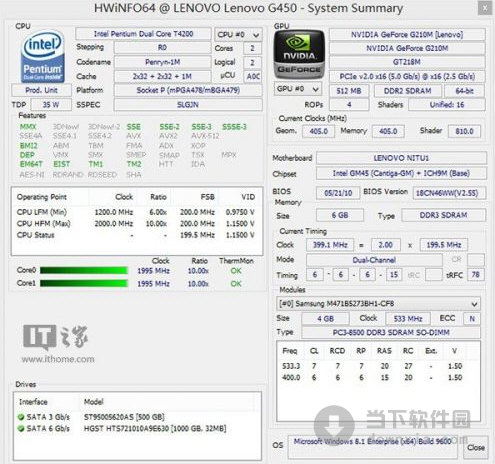Viewport: 495px width, 464px height.
Task: Click the Core1 clock 1995 MHz value
Action: coord(153,284)
